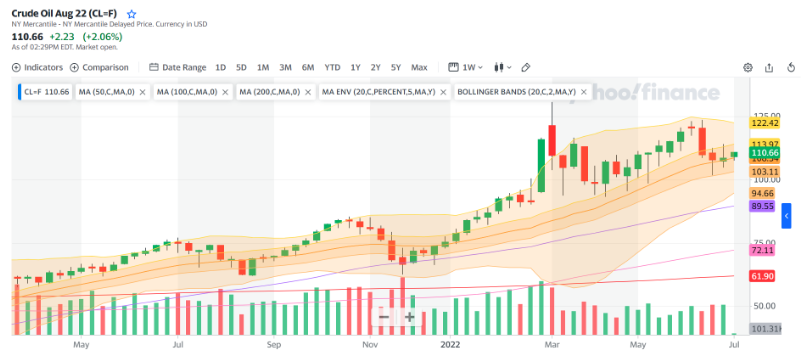Select the 1Y time range

(355, 67)
